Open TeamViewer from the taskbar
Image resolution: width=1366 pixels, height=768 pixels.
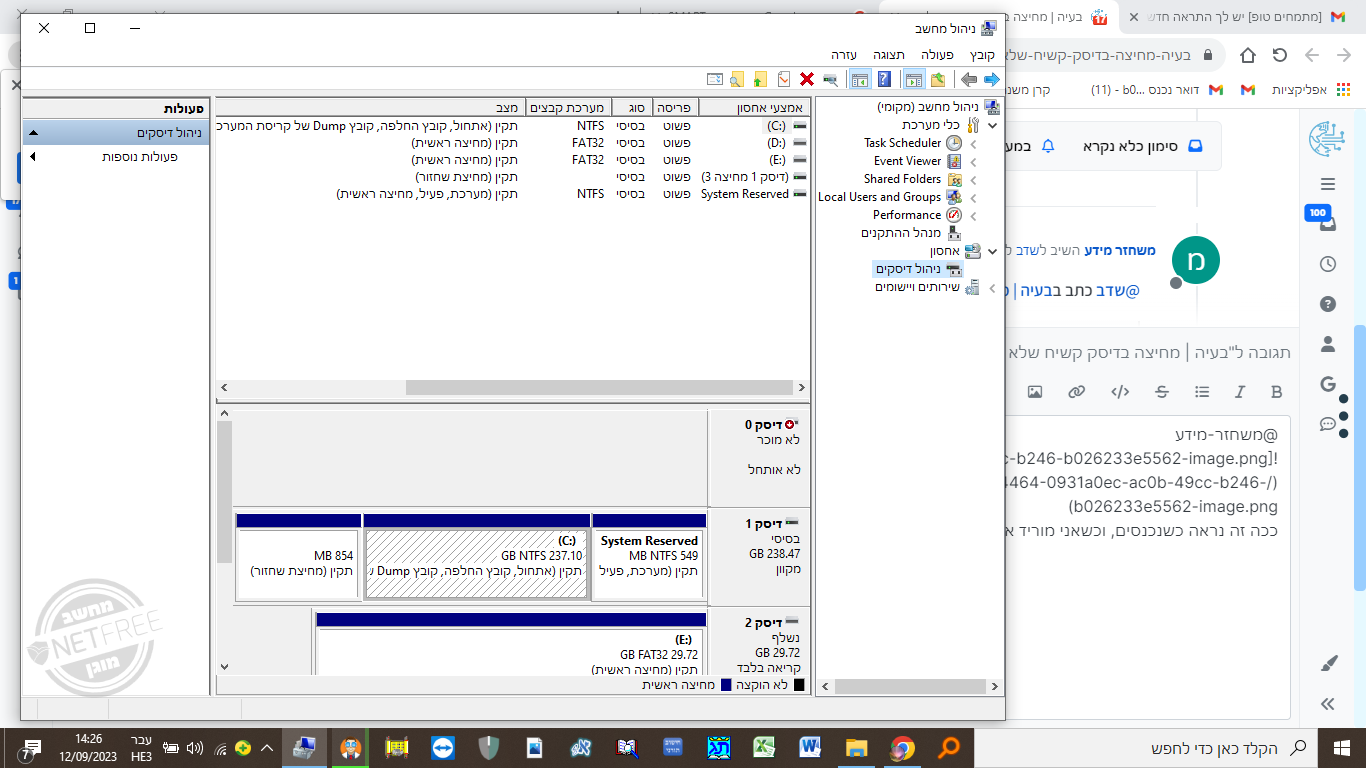pyautogui.click(x=442, y=747)
